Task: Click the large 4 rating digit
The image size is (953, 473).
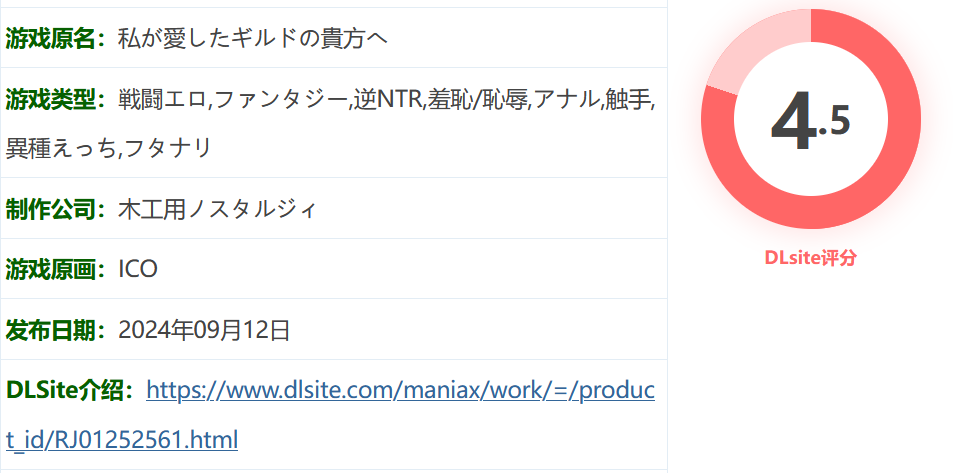Action: pyautogui.click(x=794, y=122)
